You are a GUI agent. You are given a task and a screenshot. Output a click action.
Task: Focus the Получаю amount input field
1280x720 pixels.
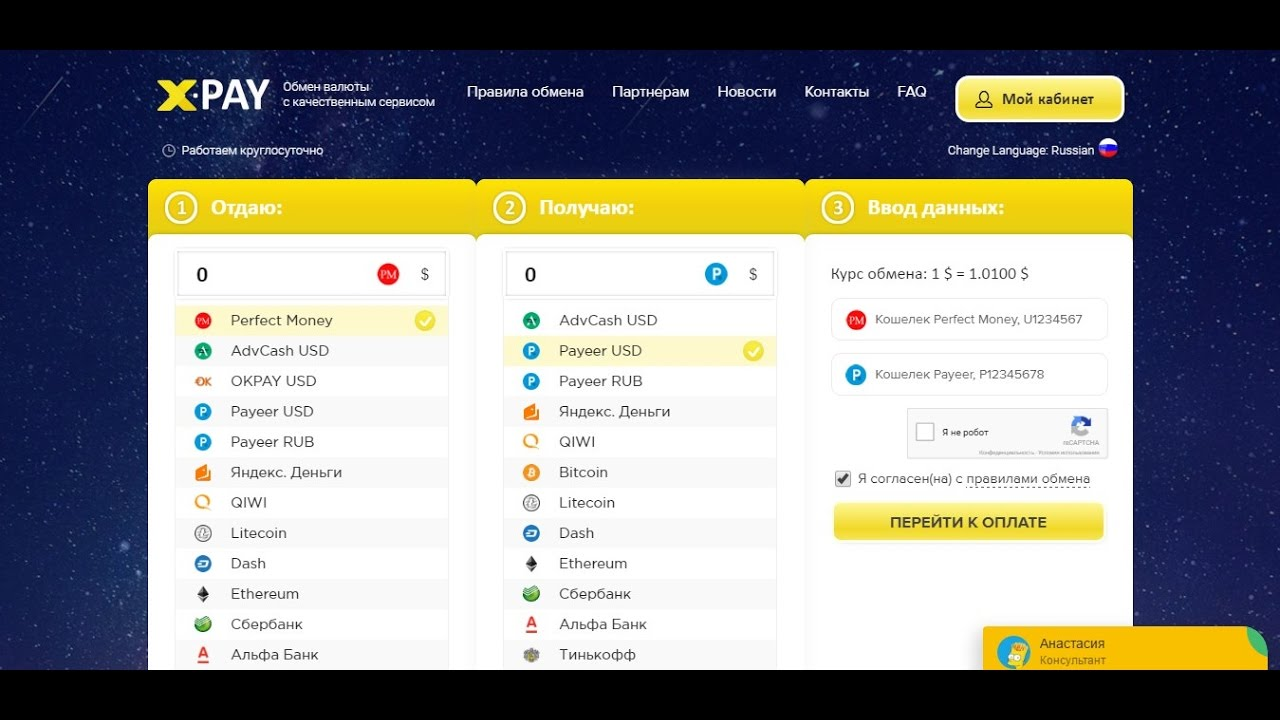(640, 275)
